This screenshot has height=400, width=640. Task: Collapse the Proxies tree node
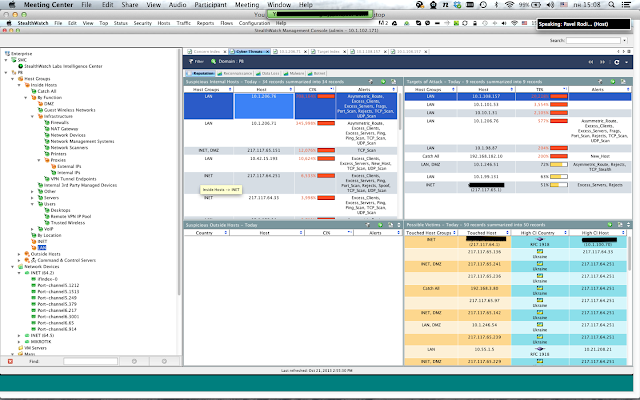pos(39,160)
